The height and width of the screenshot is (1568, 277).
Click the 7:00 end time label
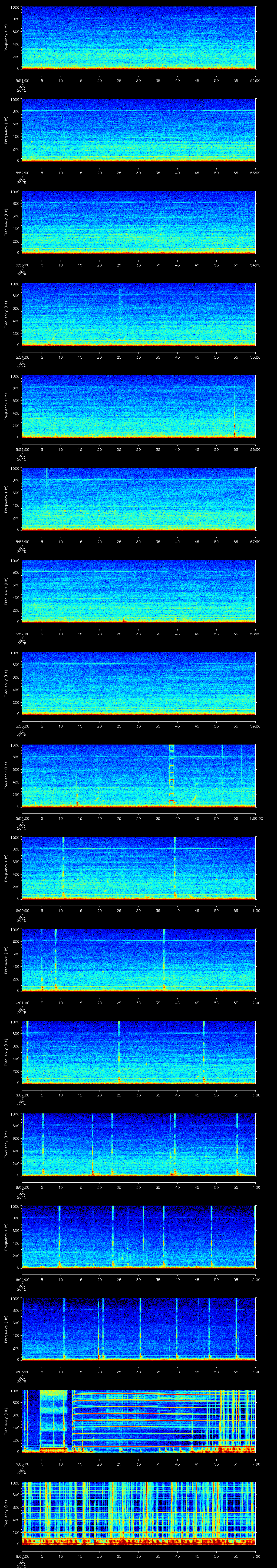[256, 1464]
